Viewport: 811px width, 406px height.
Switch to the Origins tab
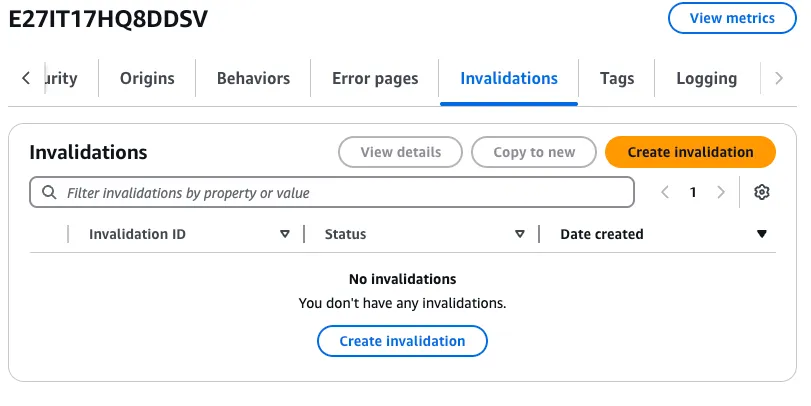(147, 78)
